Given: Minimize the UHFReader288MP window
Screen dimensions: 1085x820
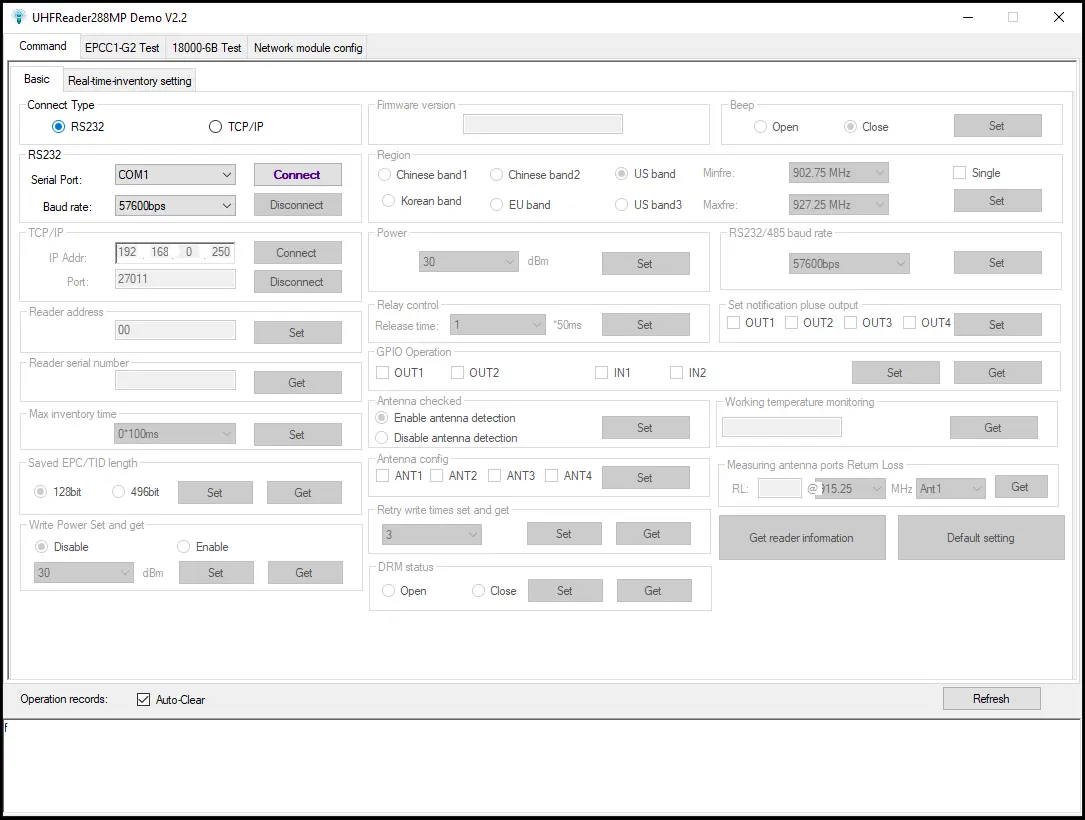Looking at the screenshot, I should pos(967,17).
